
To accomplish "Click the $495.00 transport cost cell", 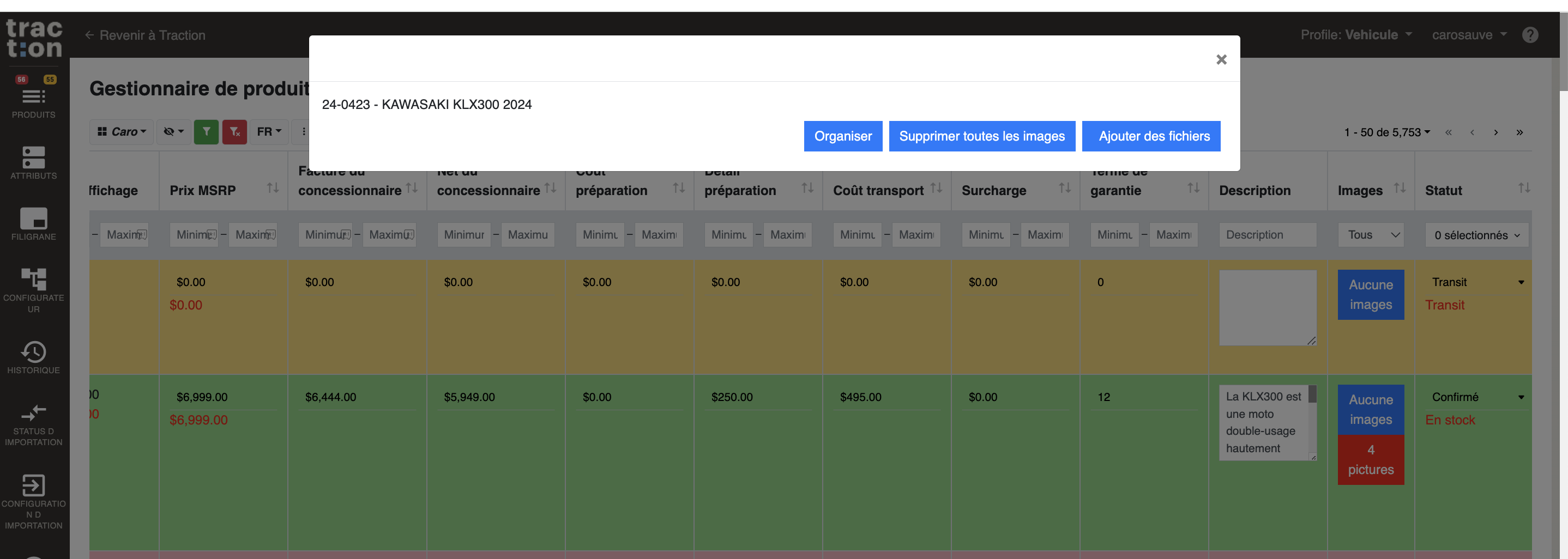I will point(886,397).
